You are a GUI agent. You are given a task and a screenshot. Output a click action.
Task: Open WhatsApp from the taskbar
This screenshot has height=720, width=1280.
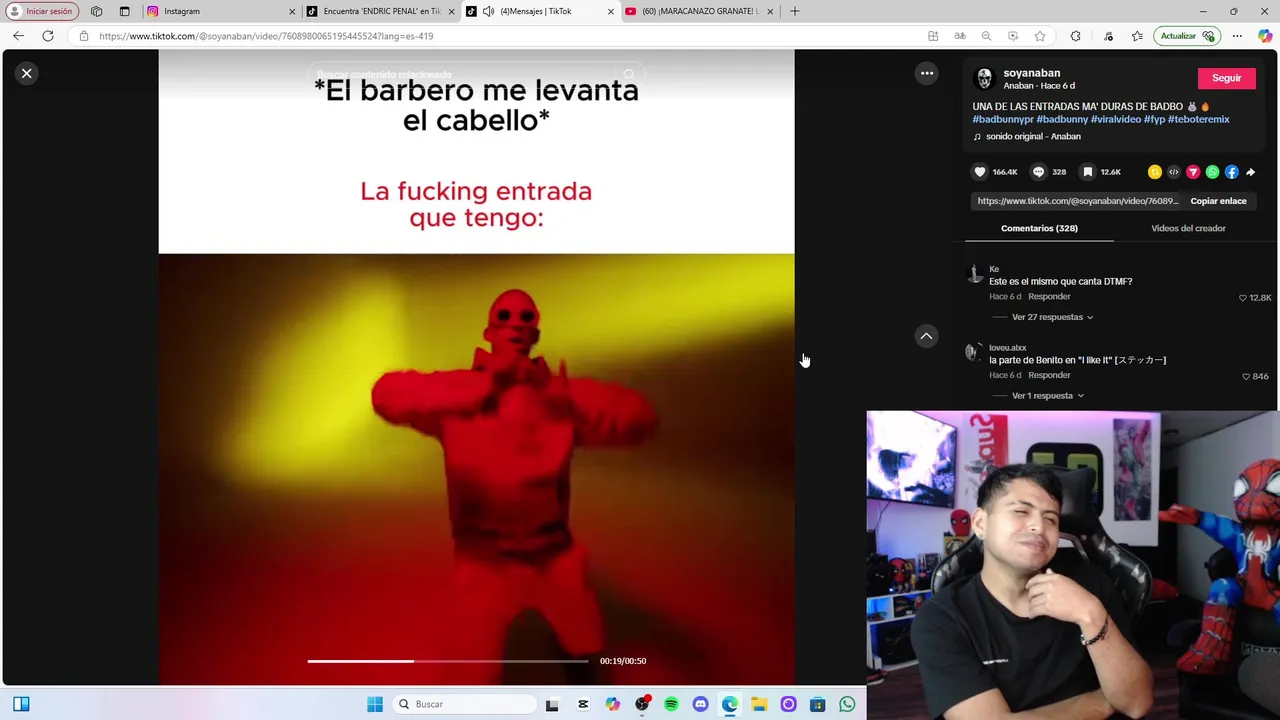(x=847, y=704)
